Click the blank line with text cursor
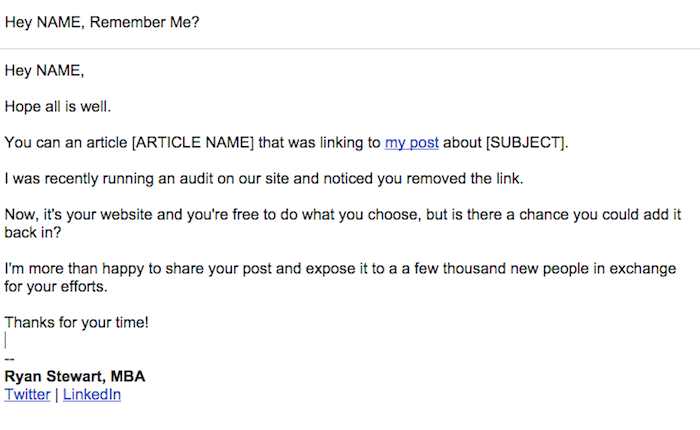700x430 pixels. pyautogui.click(x=6, y=340)
